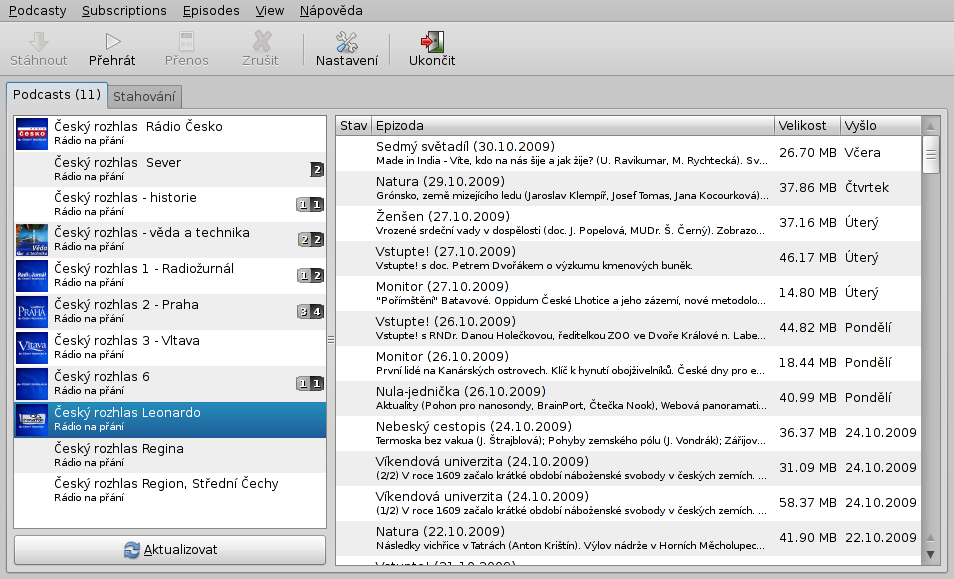Select Víkendová univerzita episode part (1/2)

point(628,502)
